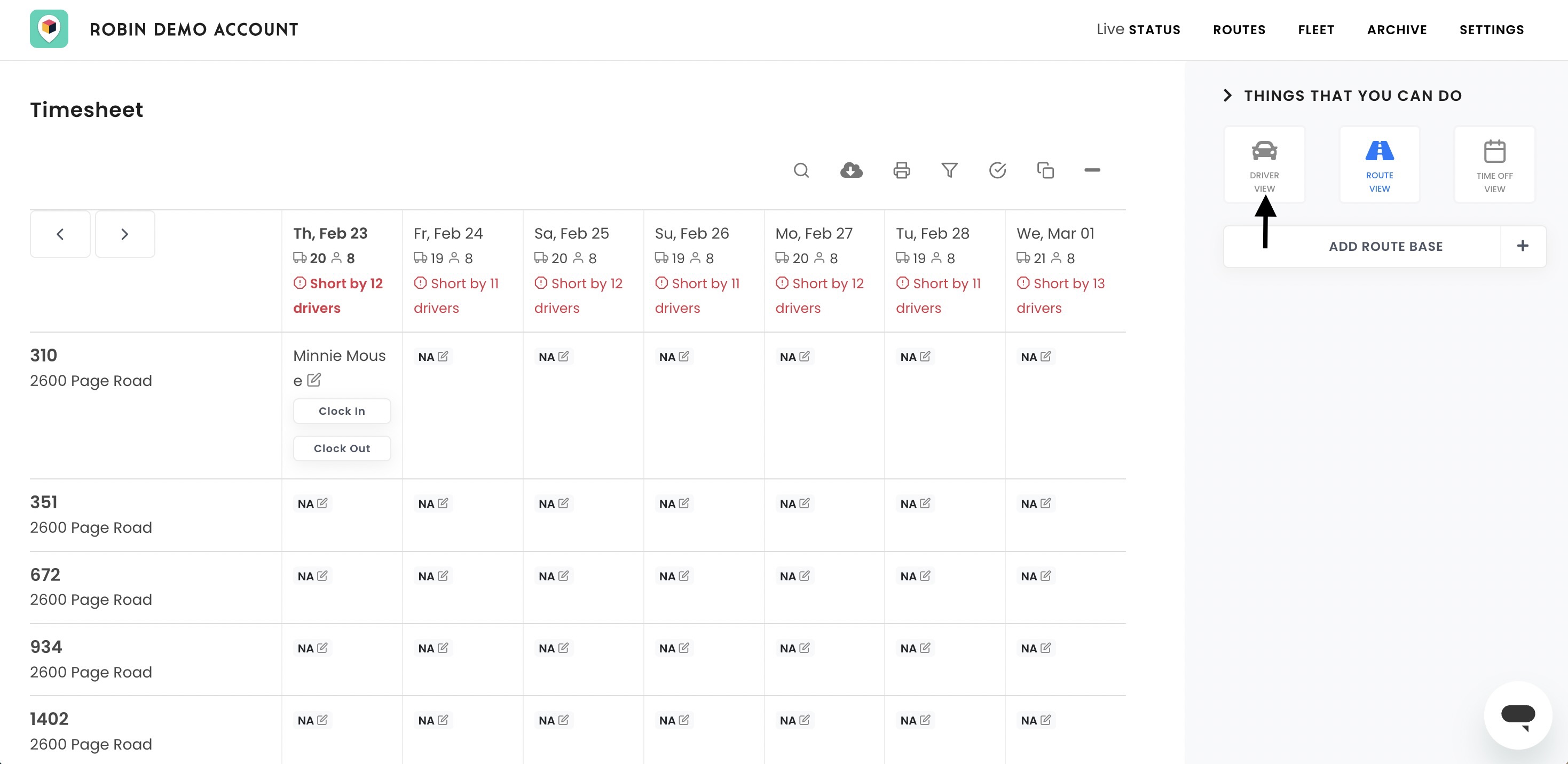Edit route 310 We Mar 01 NA cell
This screenshot has height=764, width=1568.
click(1036, 357)
